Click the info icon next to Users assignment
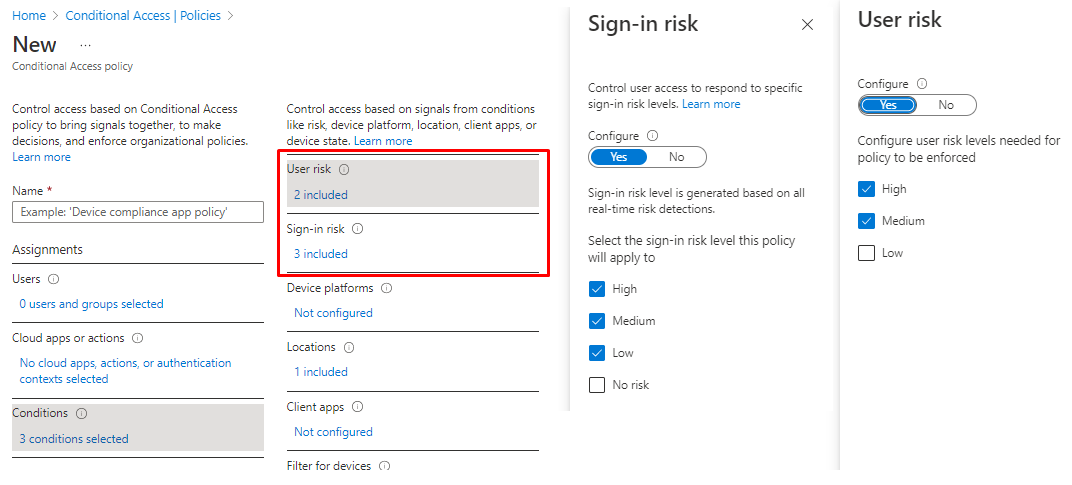The image size is (1072, 485). point(54,280)
